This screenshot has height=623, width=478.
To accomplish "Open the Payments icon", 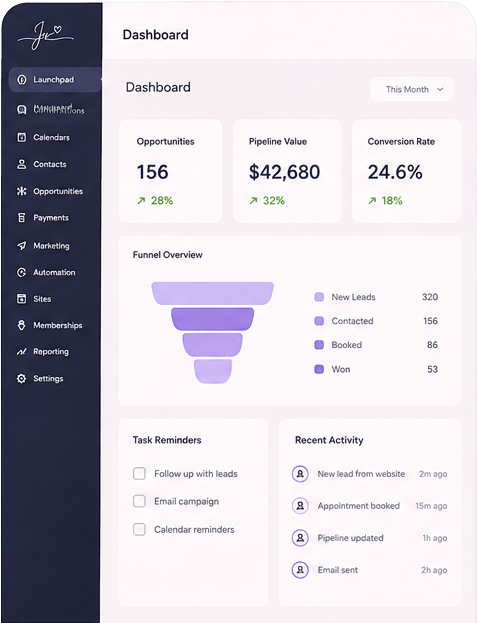I will 21,218.
